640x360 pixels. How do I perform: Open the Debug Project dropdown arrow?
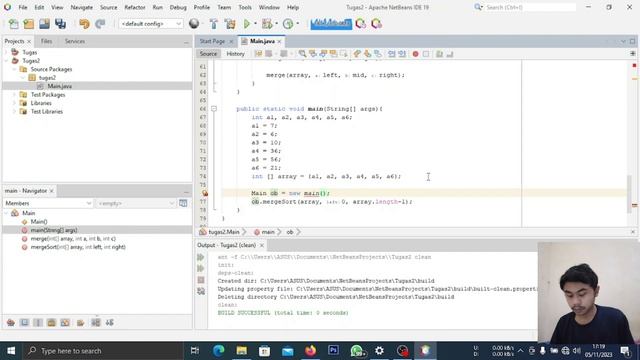(276, 24)
